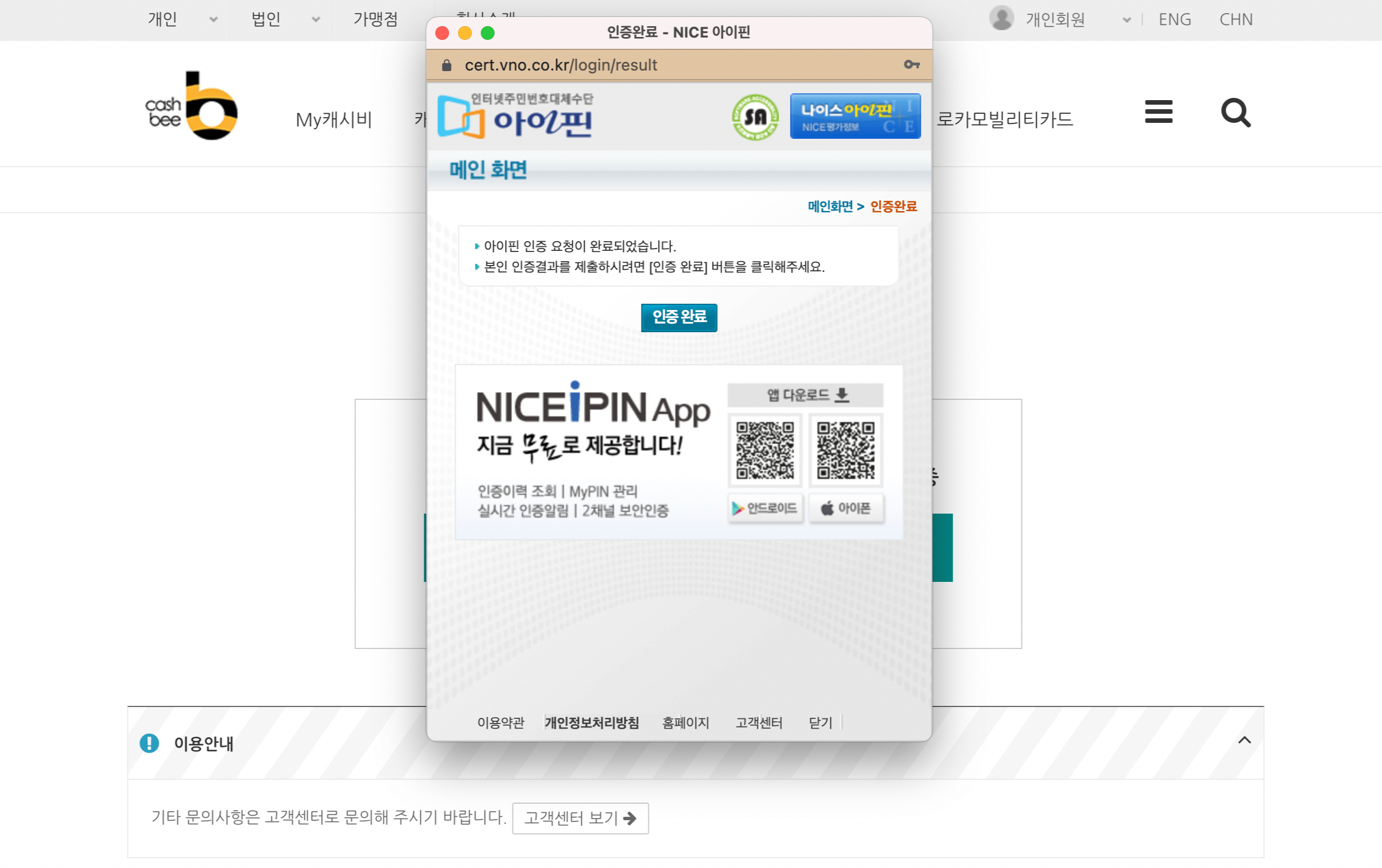Open My캐시비 menu
The height and width of the screenshot is (868, 1382).
tap(333, 119)
